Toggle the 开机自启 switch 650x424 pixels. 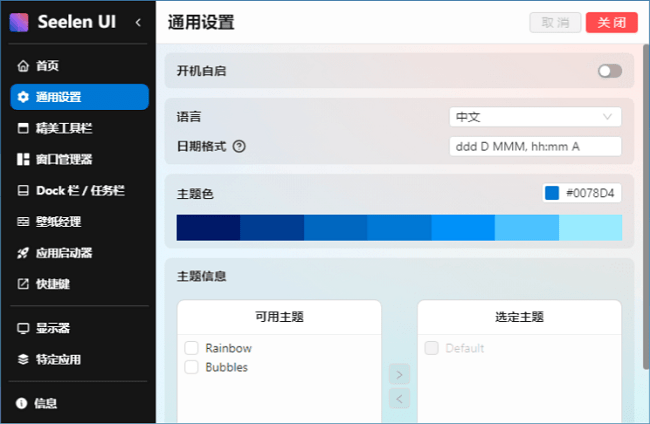(609, 71)
